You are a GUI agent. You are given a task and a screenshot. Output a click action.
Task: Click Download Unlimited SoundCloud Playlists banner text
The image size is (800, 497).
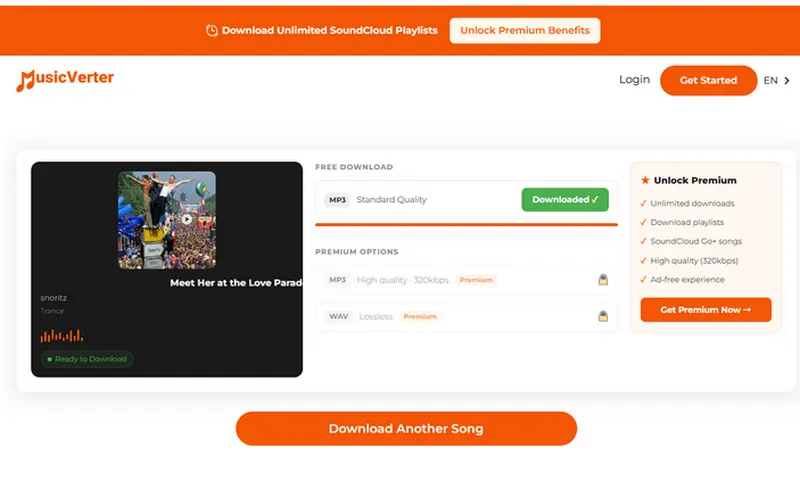(x=330, y=31)
